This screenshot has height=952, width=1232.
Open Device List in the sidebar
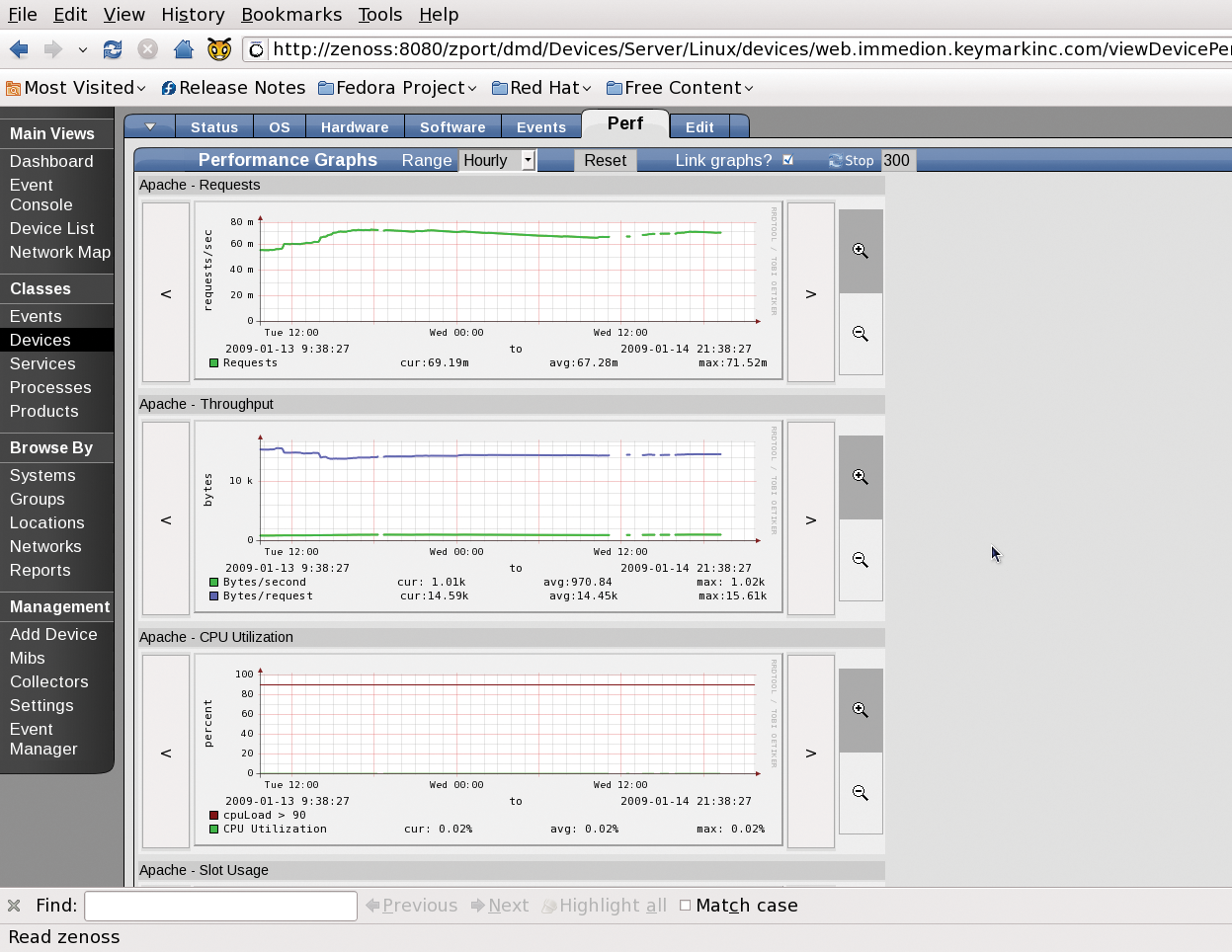52,228
